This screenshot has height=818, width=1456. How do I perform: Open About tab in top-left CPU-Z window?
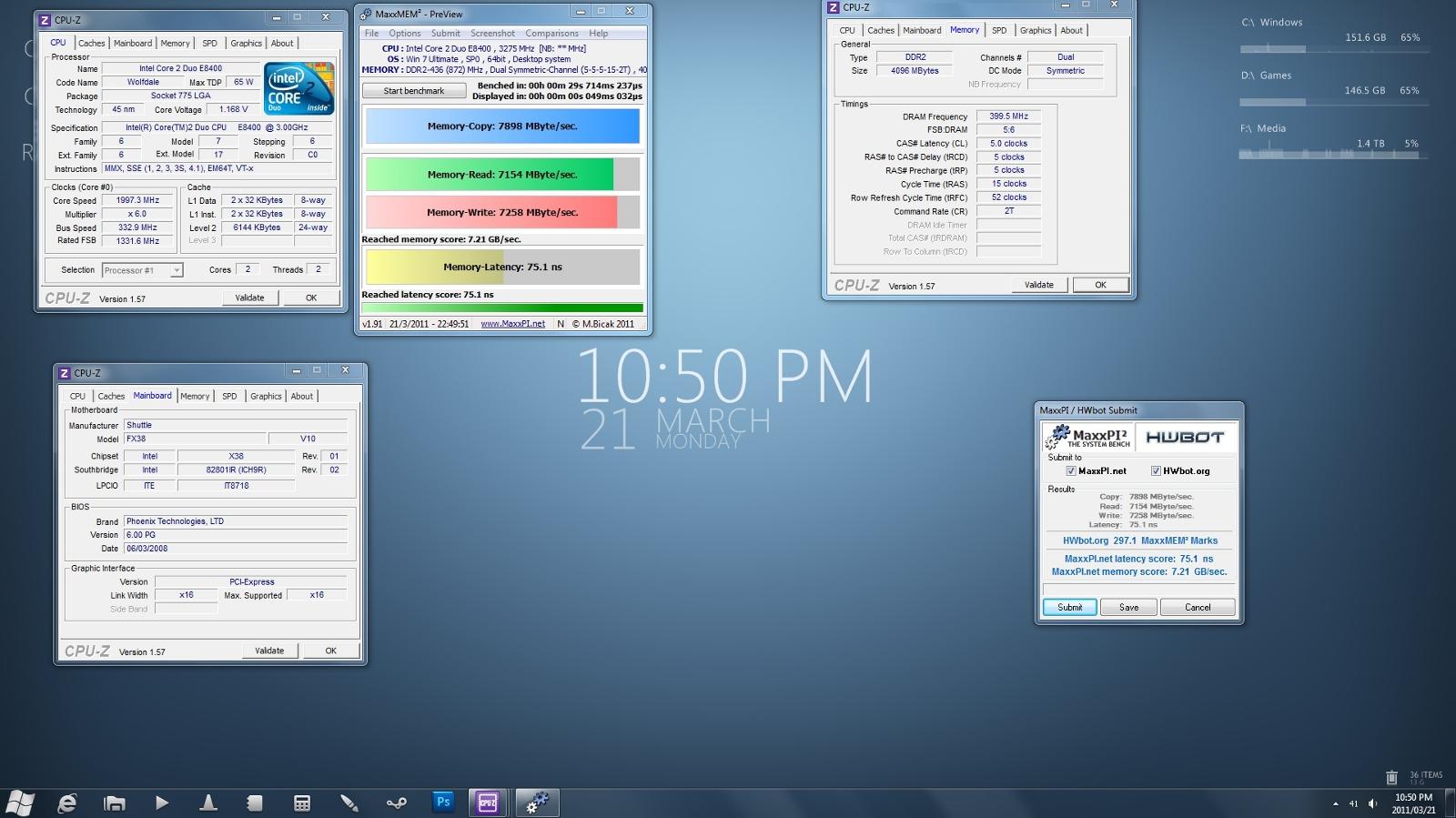pyautogui.click(x=282, y=43)
